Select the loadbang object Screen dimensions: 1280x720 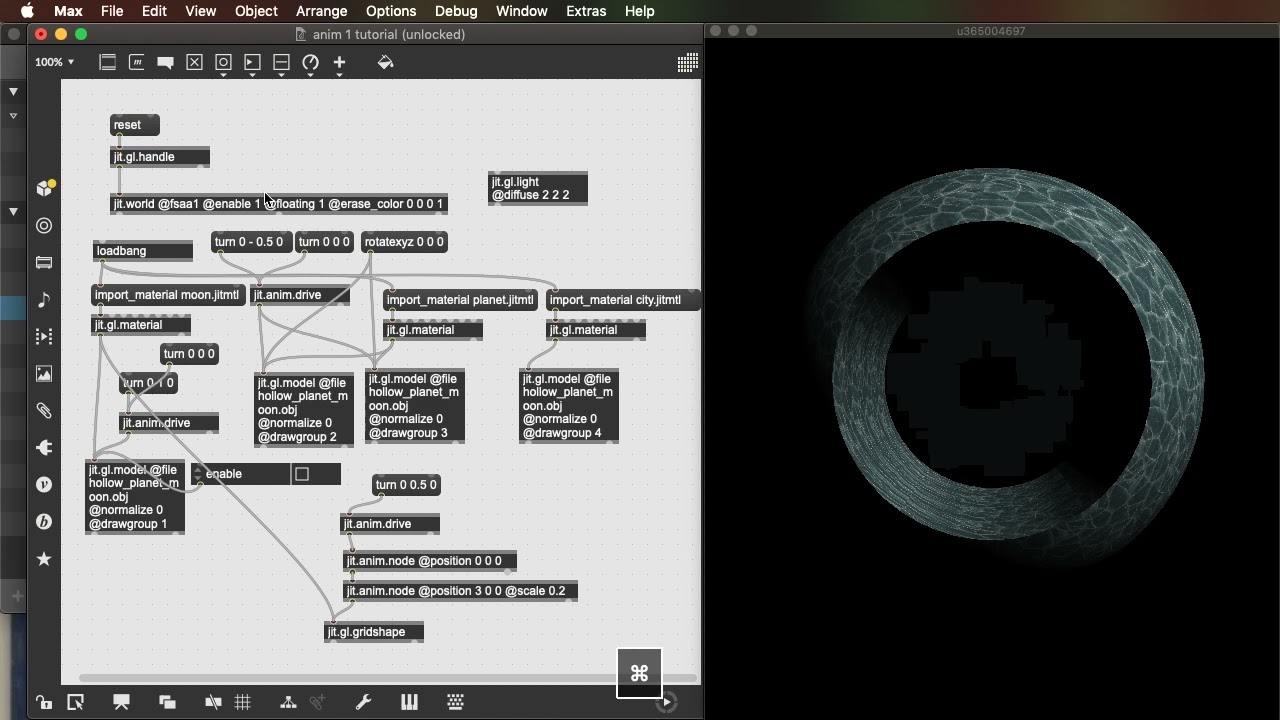(x=143, y=251)
